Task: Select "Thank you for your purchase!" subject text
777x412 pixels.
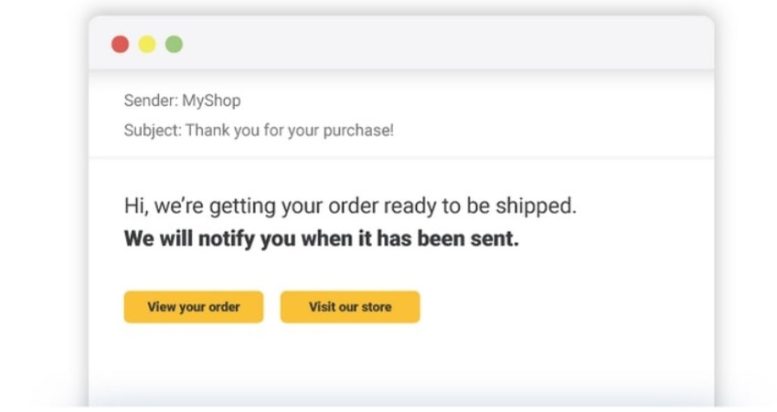Action: (x=290, y=131)
